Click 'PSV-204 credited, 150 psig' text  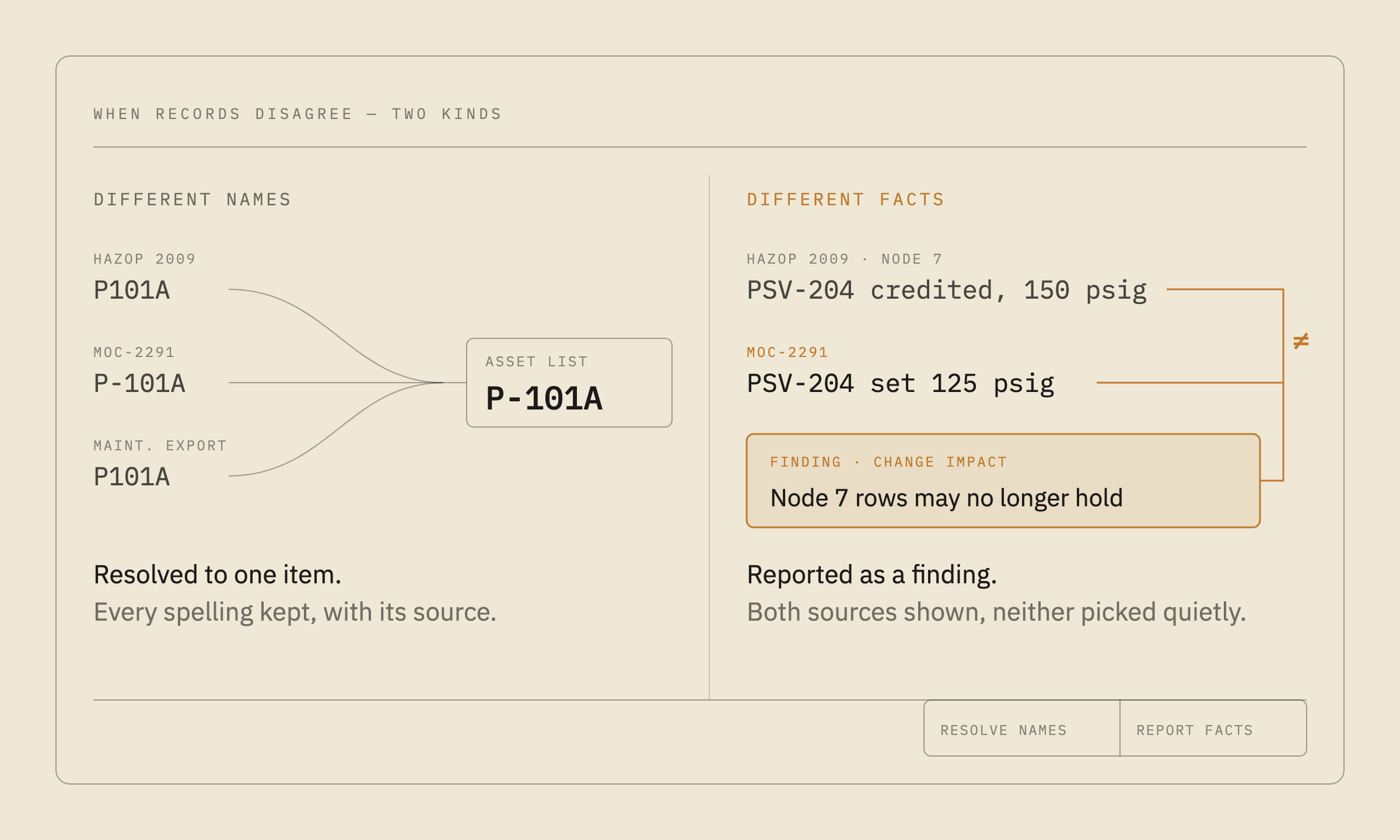947,291
